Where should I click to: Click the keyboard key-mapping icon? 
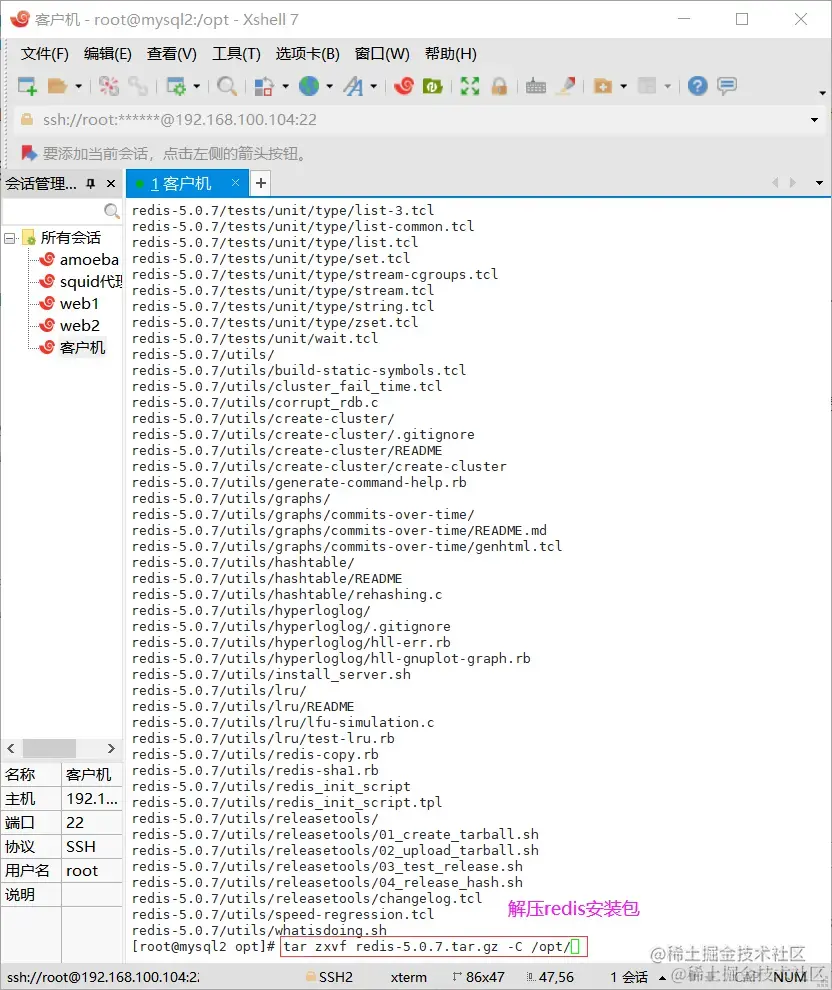(x=536, y=86)
